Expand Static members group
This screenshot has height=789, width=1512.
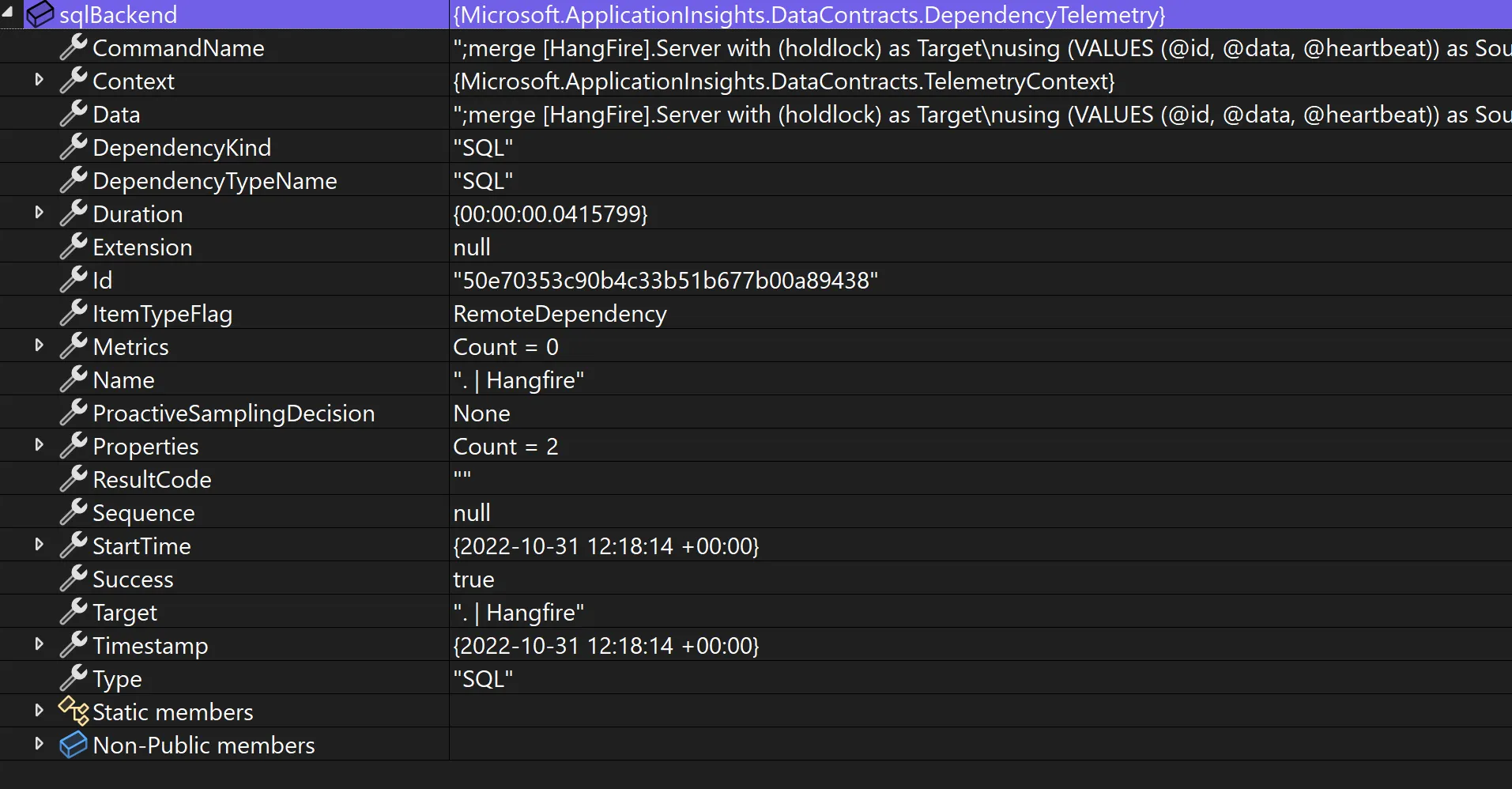coord(39,711)
